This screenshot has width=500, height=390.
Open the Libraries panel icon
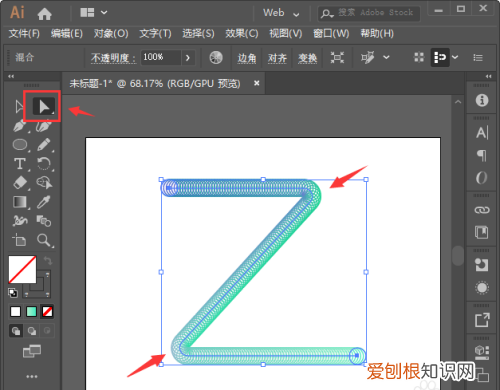(482, 232)
